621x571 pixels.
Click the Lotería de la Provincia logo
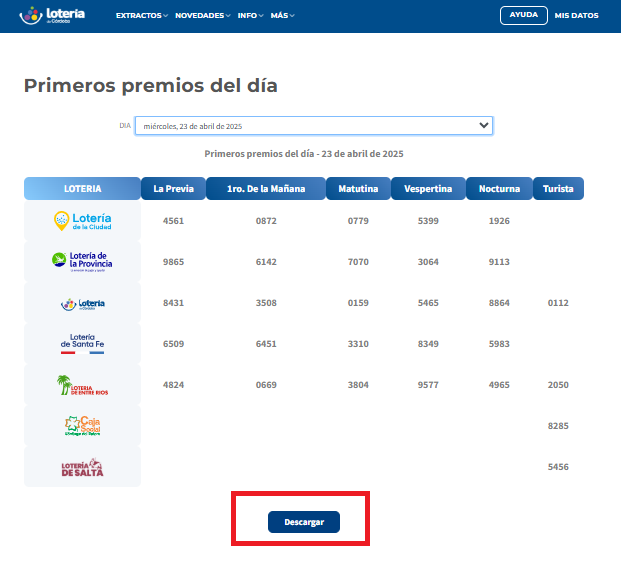[82, 262]
